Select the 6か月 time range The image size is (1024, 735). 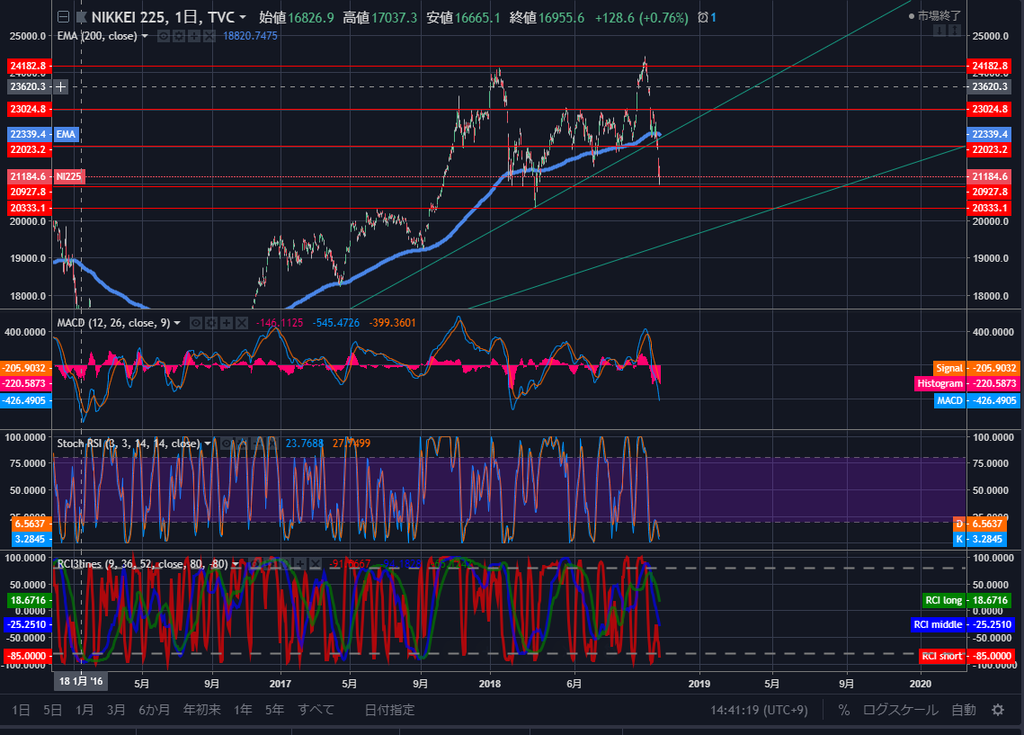(154, 710)
